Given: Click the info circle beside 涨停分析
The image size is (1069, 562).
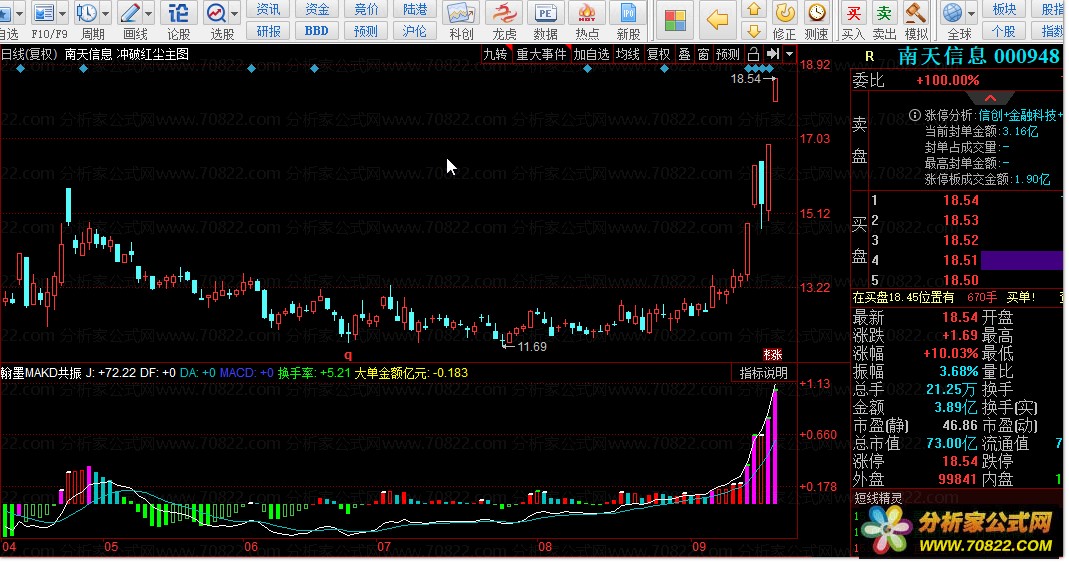Looking at the screenshot, I should click(x=915, y=115).
